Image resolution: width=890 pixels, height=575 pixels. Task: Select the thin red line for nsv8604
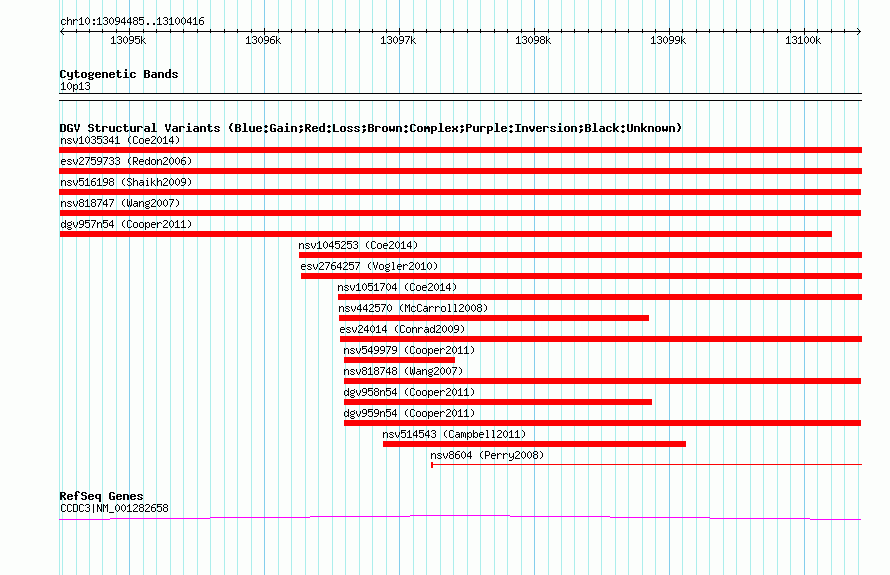click(646, 465)
